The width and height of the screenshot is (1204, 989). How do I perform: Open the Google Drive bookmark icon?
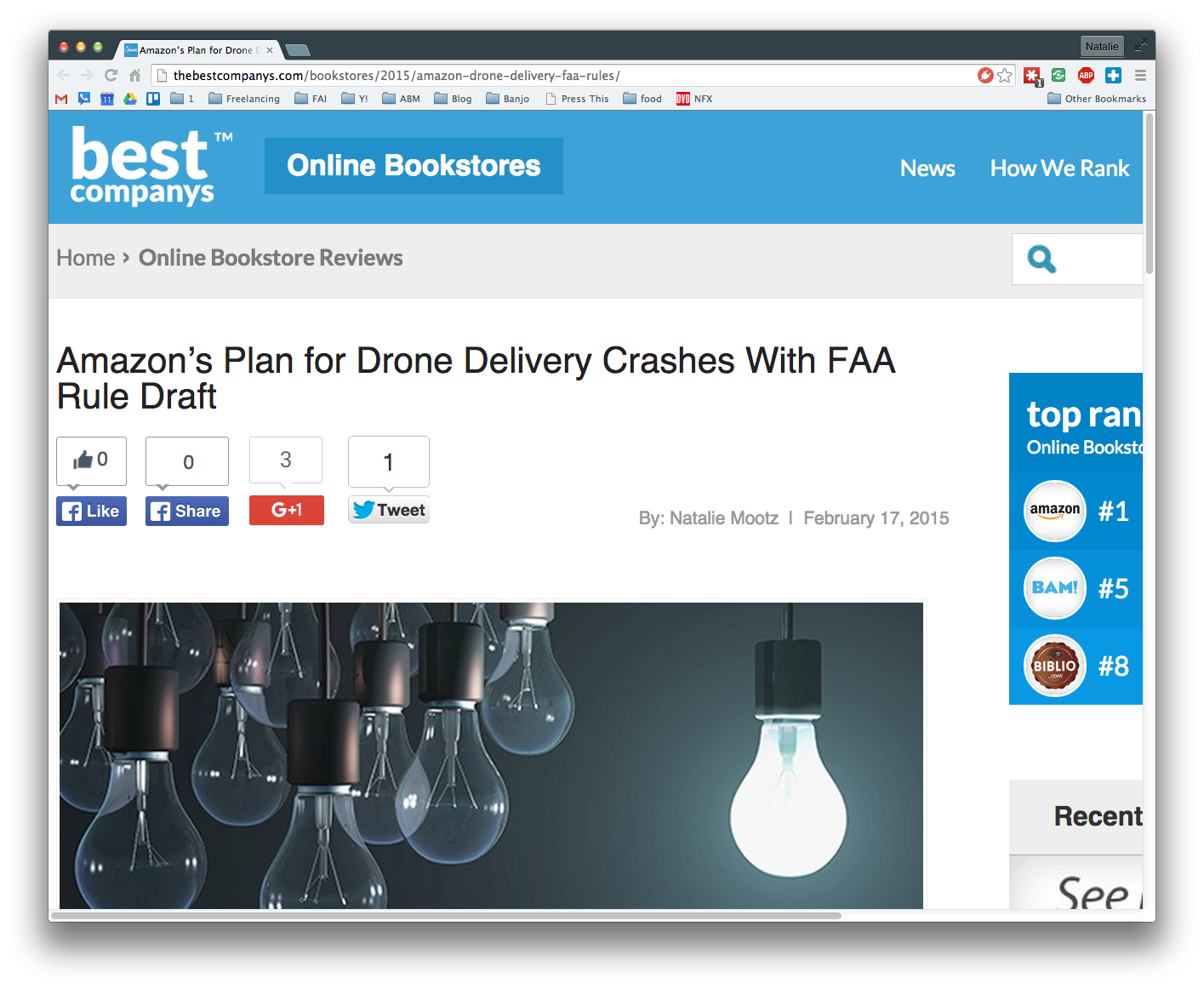[x=130, y=99]
